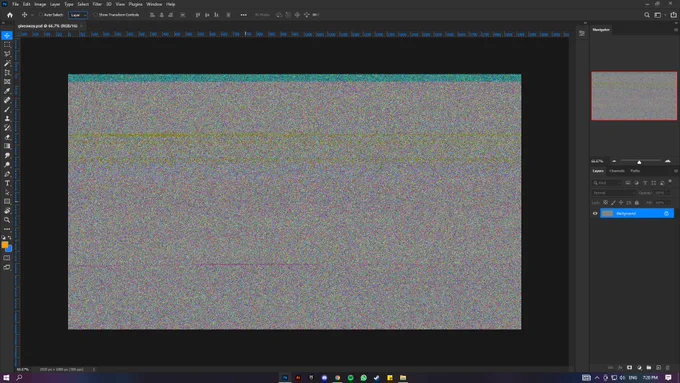
Task: Toggle lock all on the layer
Action: 637,203
